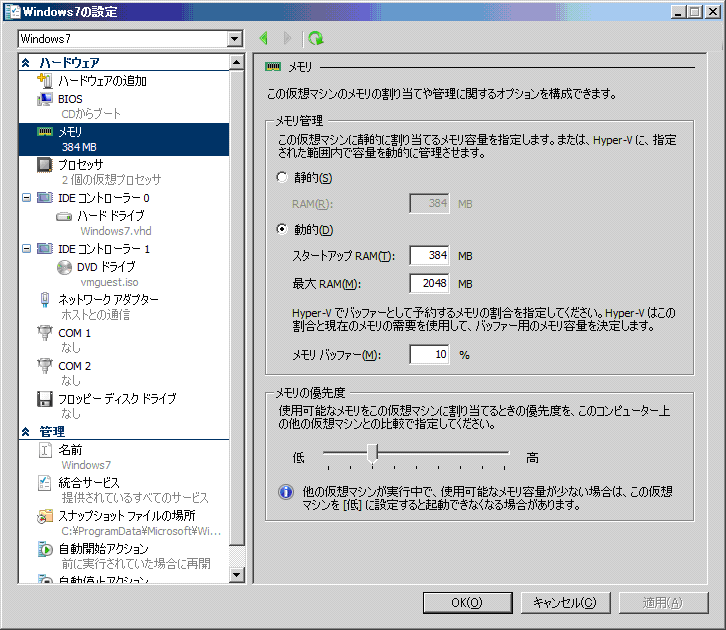
Task: Click the COM 1 port icon
Action: [44, 333]
